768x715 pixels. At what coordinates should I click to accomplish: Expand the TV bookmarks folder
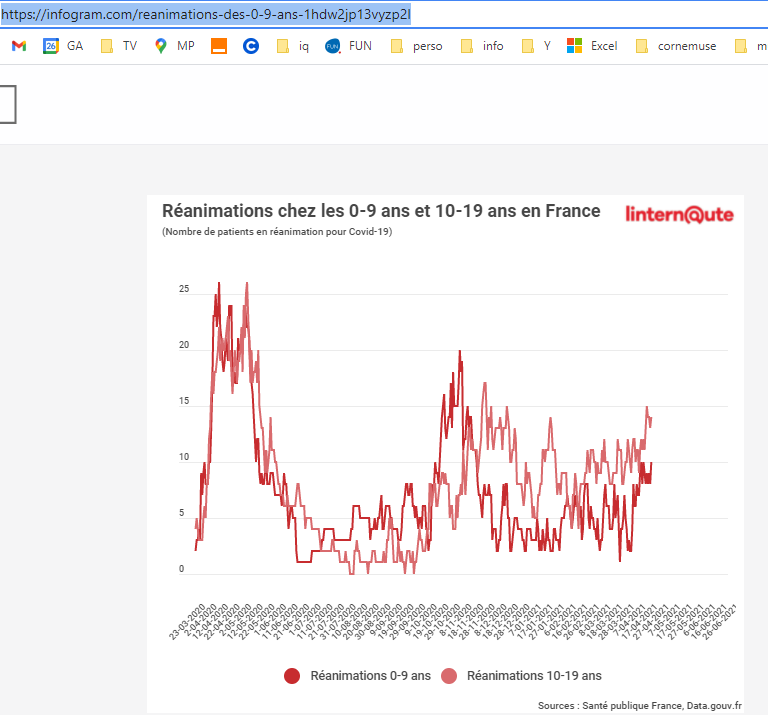pos(119,46)
